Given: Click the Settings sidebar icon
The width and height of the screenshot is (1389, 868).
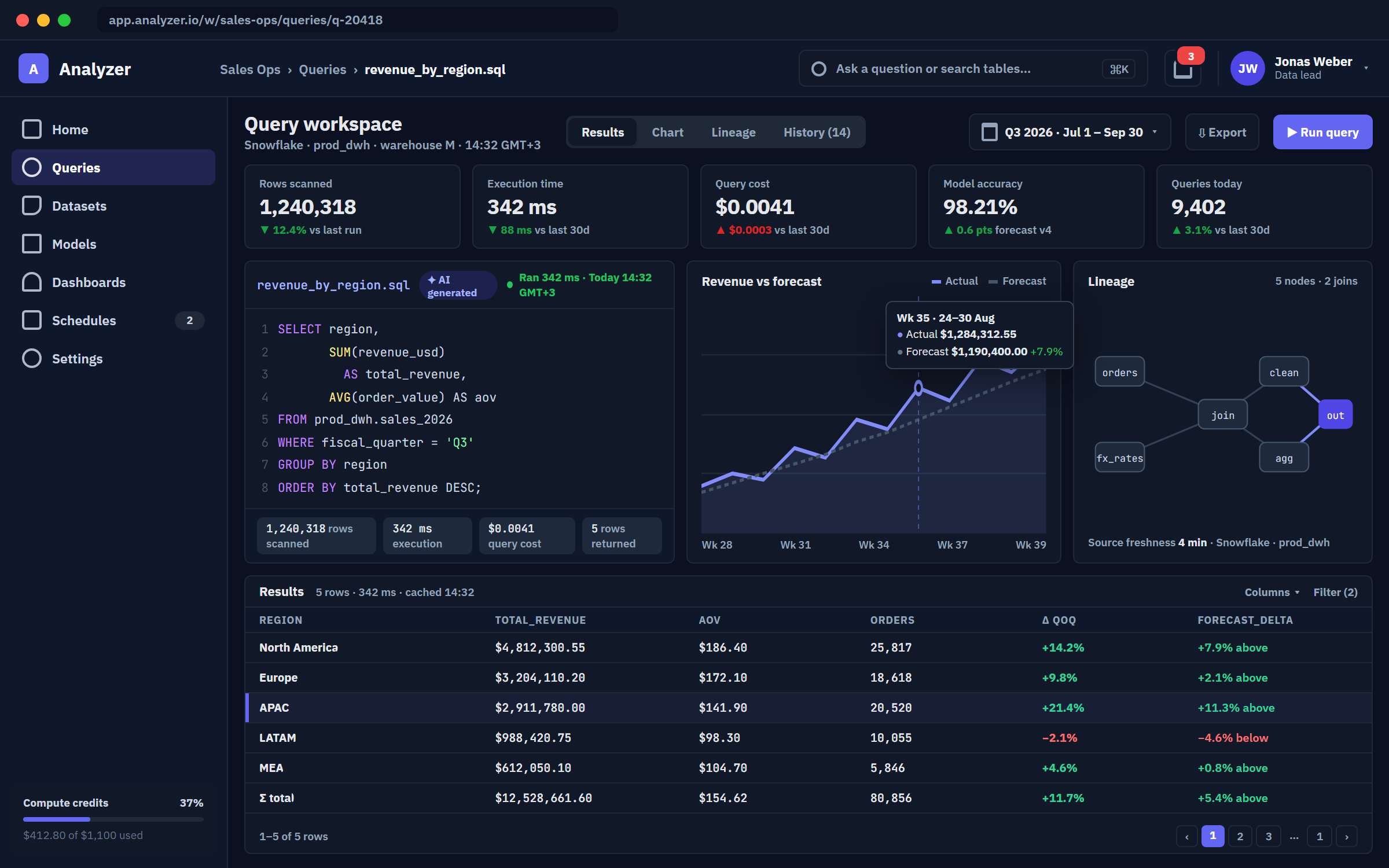Looking at the screenshot, I should pos(32,358).
